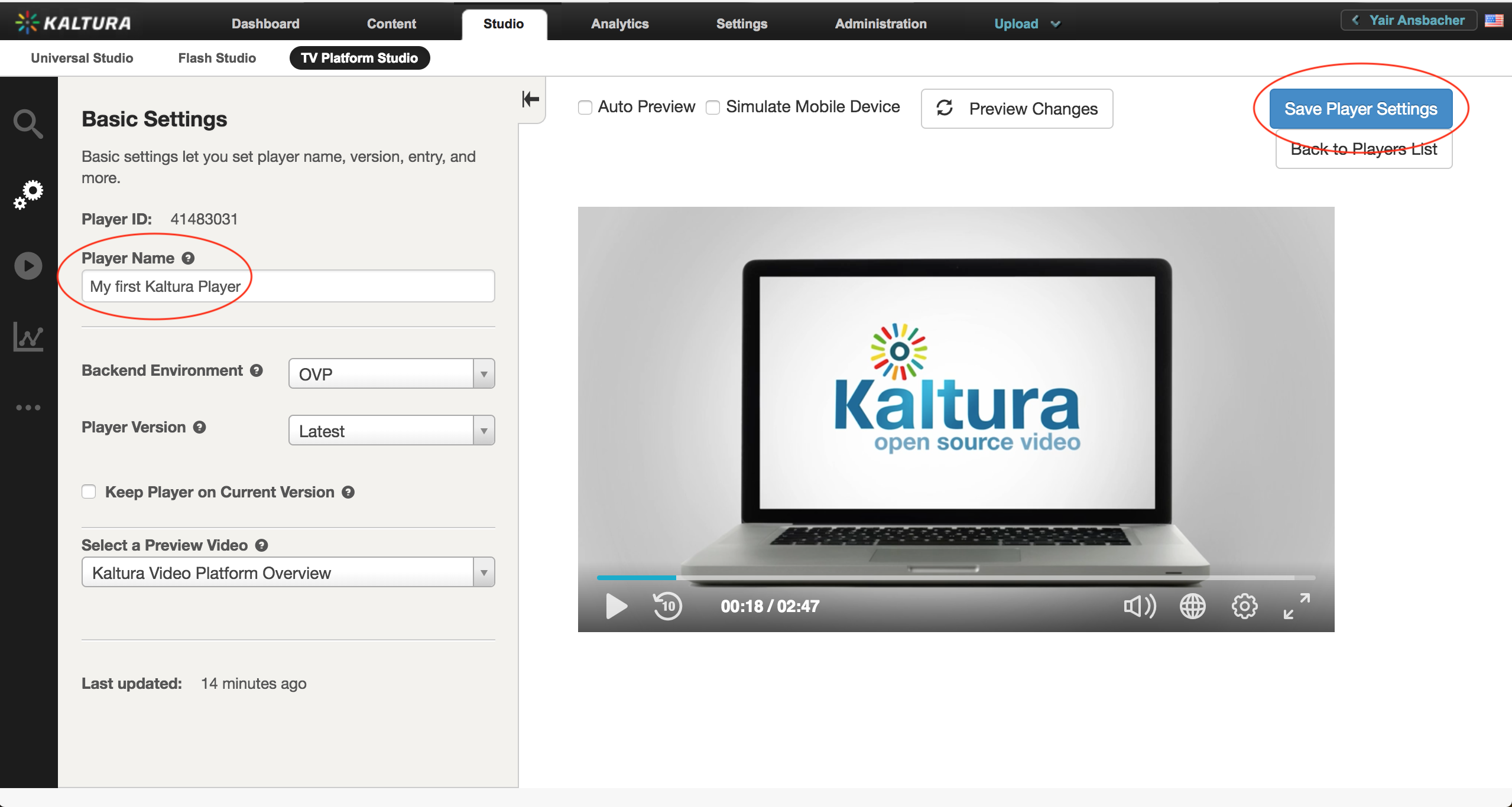
Task: Open the Select a Preview Video dropdown
Action: tap(288, 572)
